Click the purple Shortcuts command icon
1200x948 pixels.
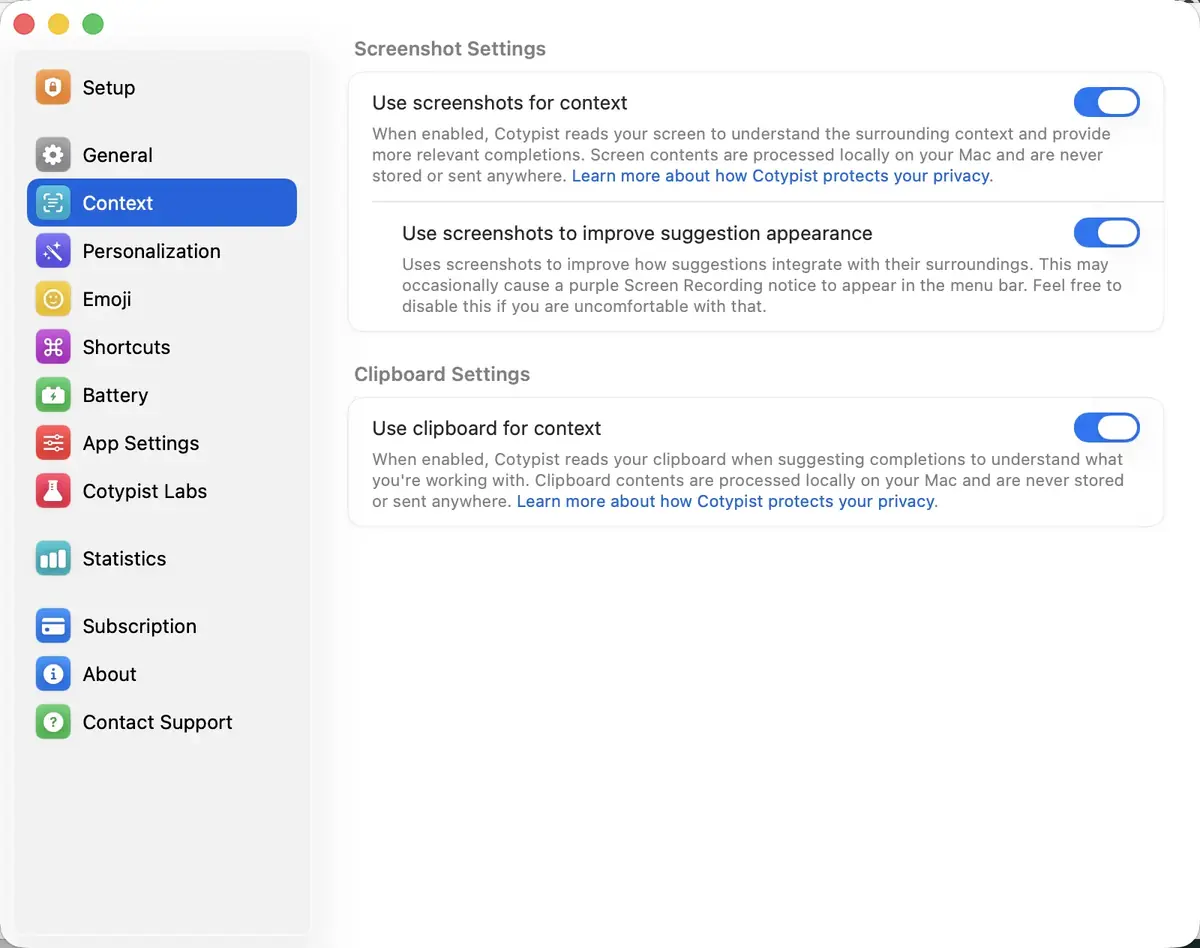click(x=53, y=347)
